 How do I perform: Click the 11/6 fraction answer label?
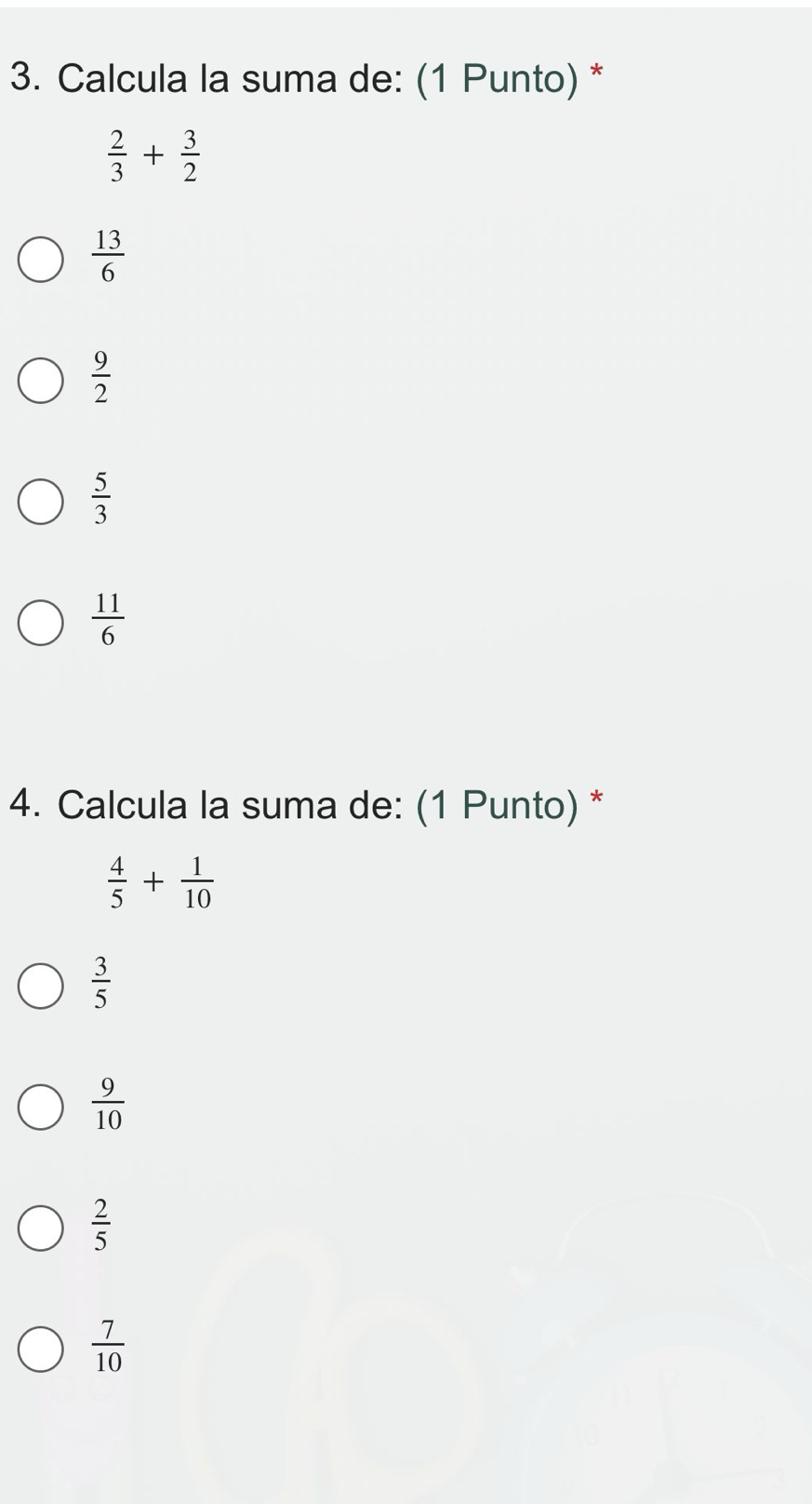[x=108, y=619]
